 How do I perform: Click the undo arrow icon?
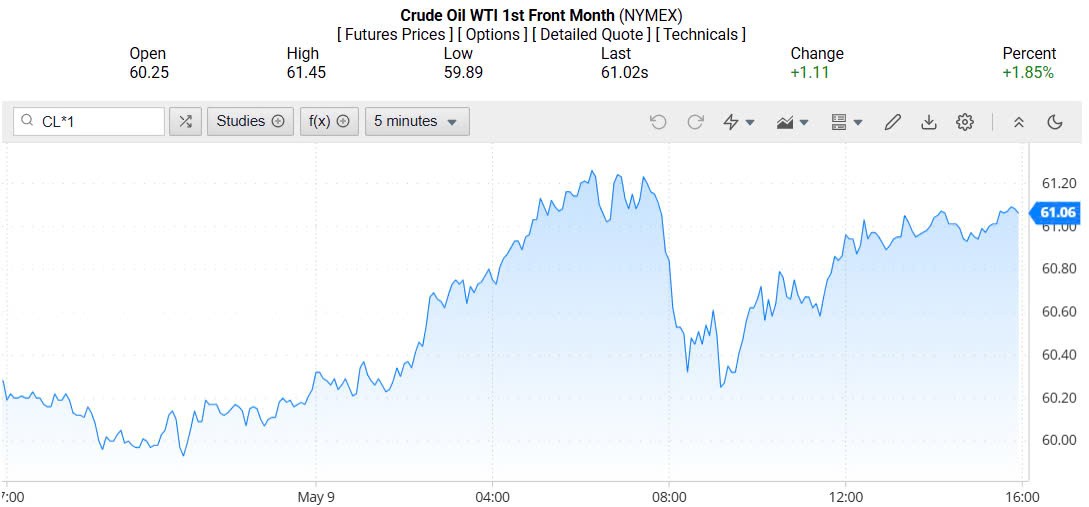658,122
